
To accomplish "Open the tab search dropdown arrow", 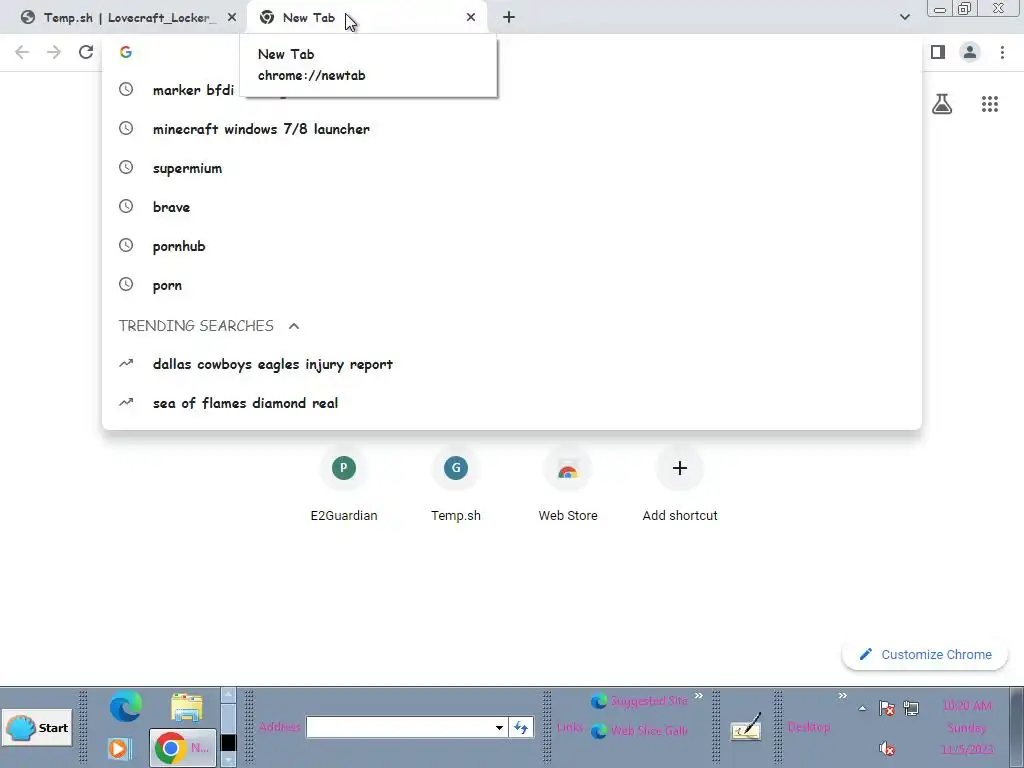I will [904, 18].
